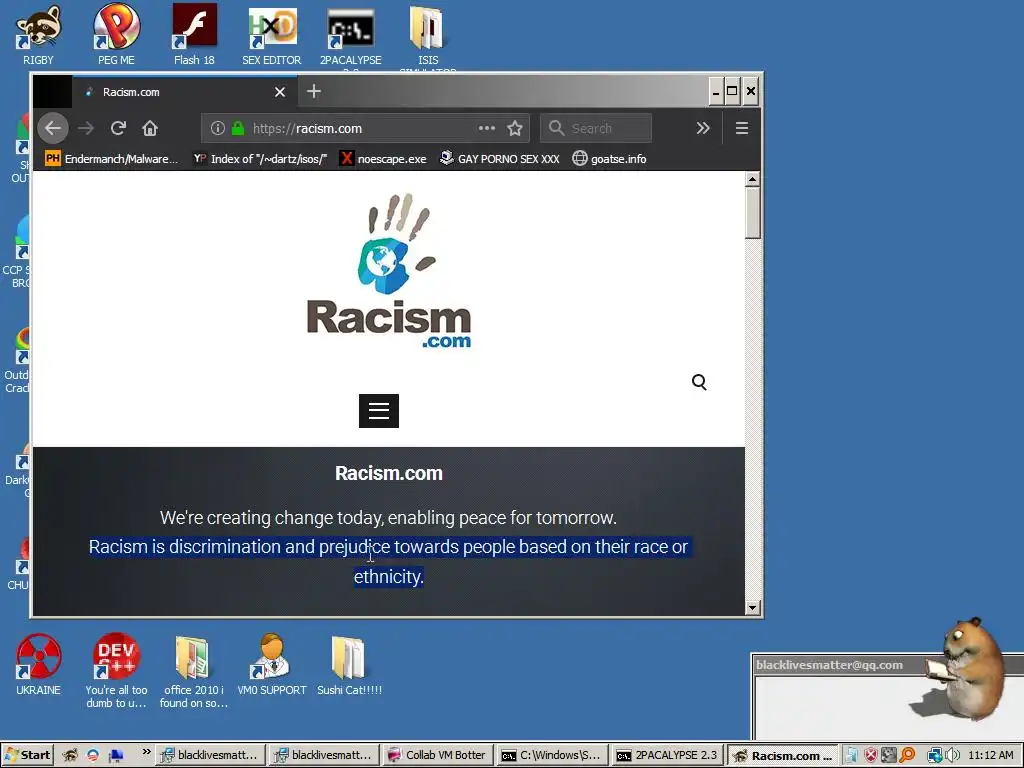The height and width of the screenshot is (768, 1024).
Task: Click the green padlock in the address bar
Action: tap(238, 128)
